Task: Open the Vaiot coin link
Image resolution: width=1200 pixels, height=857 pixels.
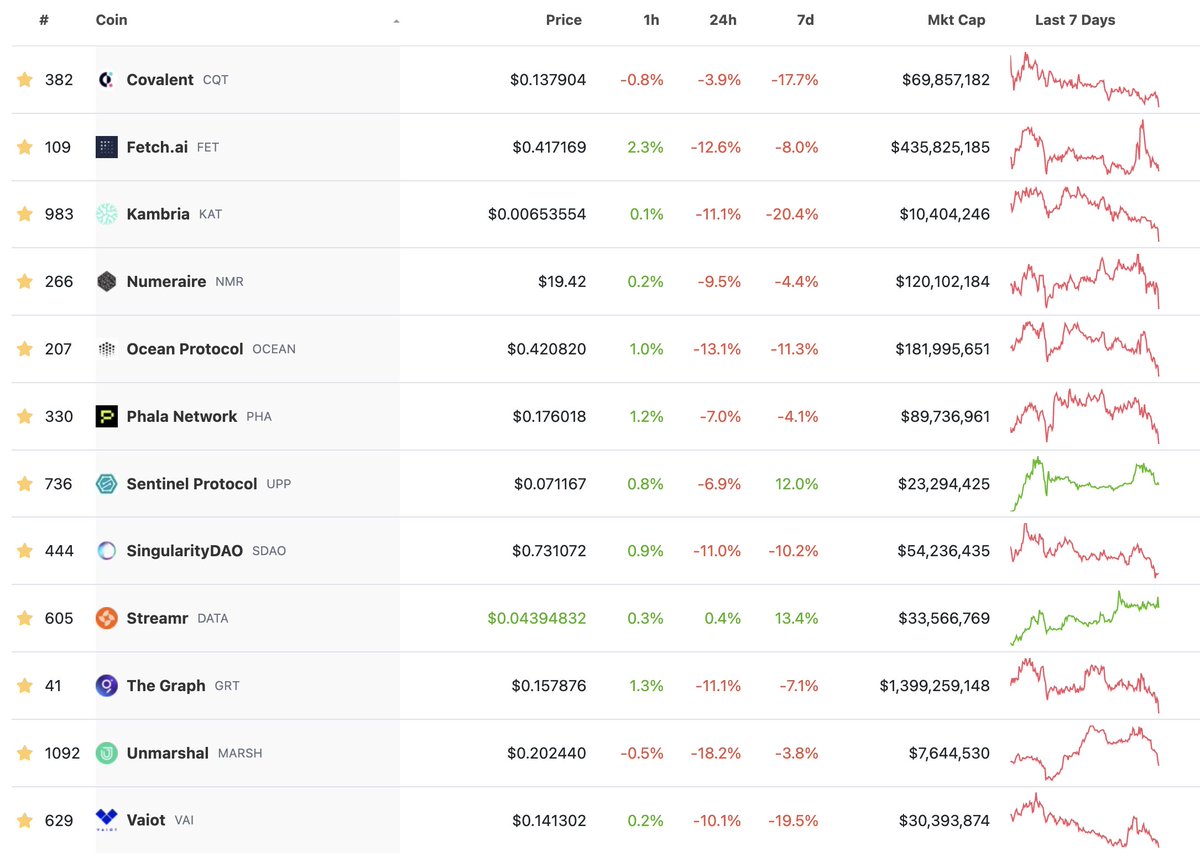Action: 146,820
